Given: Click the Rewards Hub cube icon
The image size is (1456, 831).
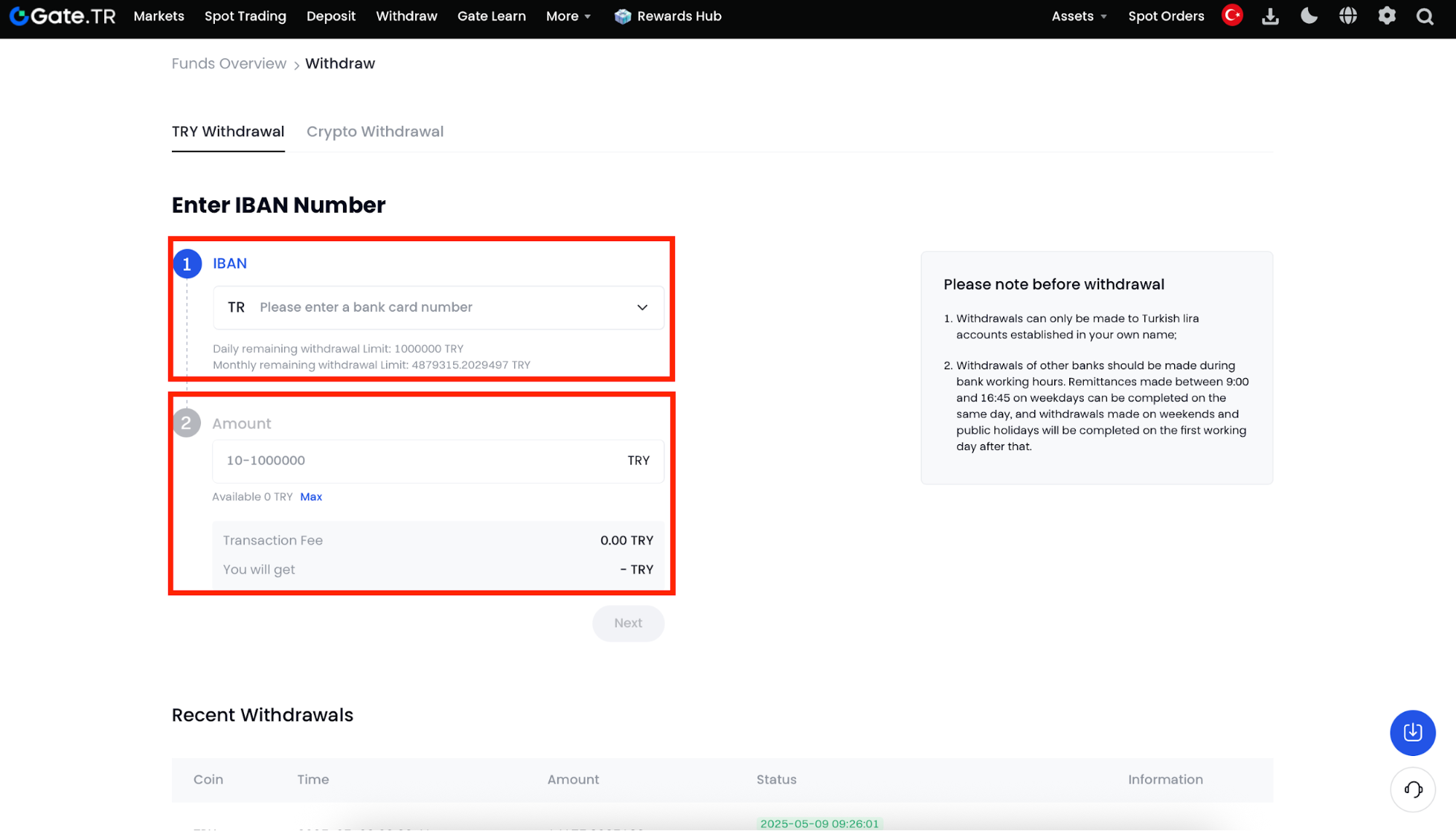Looking at the screenshot, I should [622, 16].
